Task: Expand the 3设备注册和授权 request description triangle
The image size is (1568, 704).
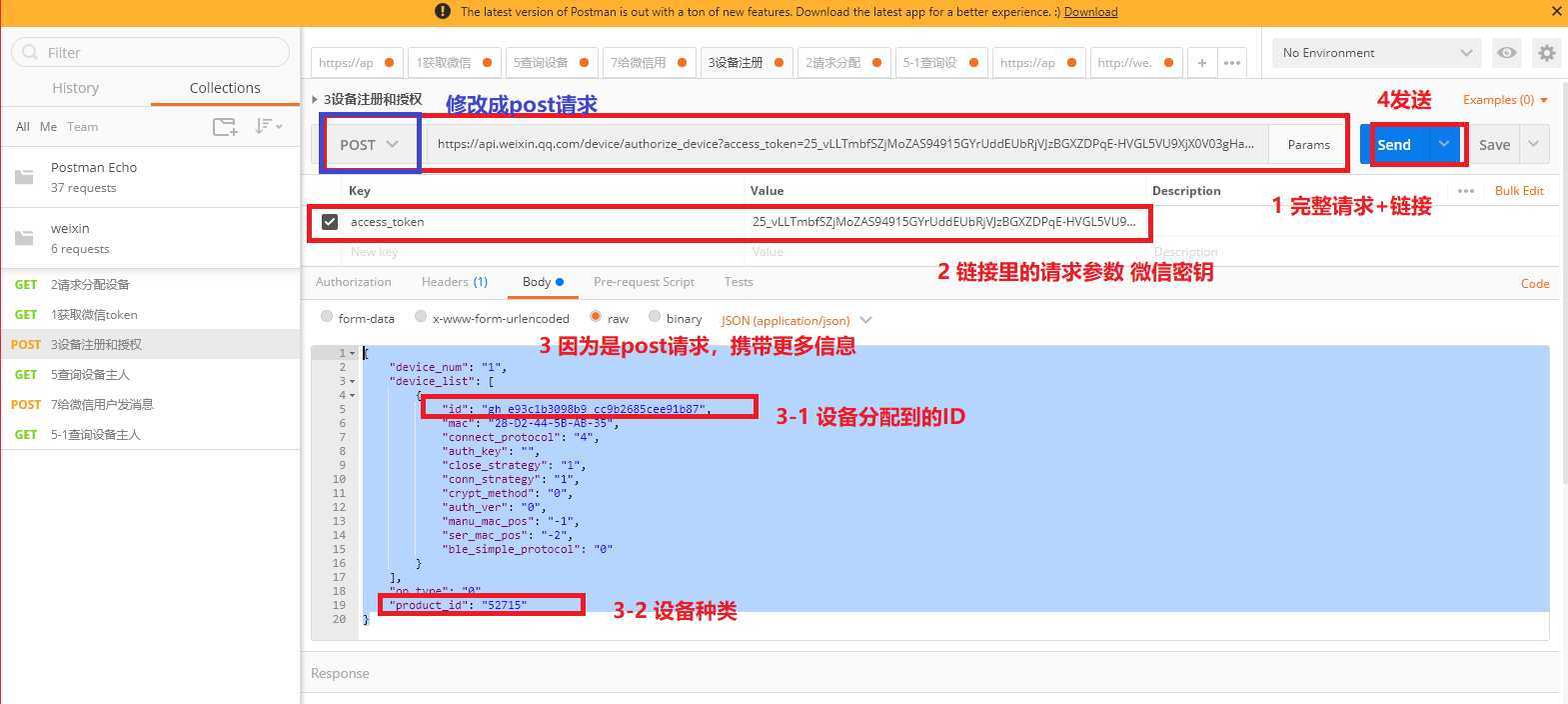Action: pos(315,99)
